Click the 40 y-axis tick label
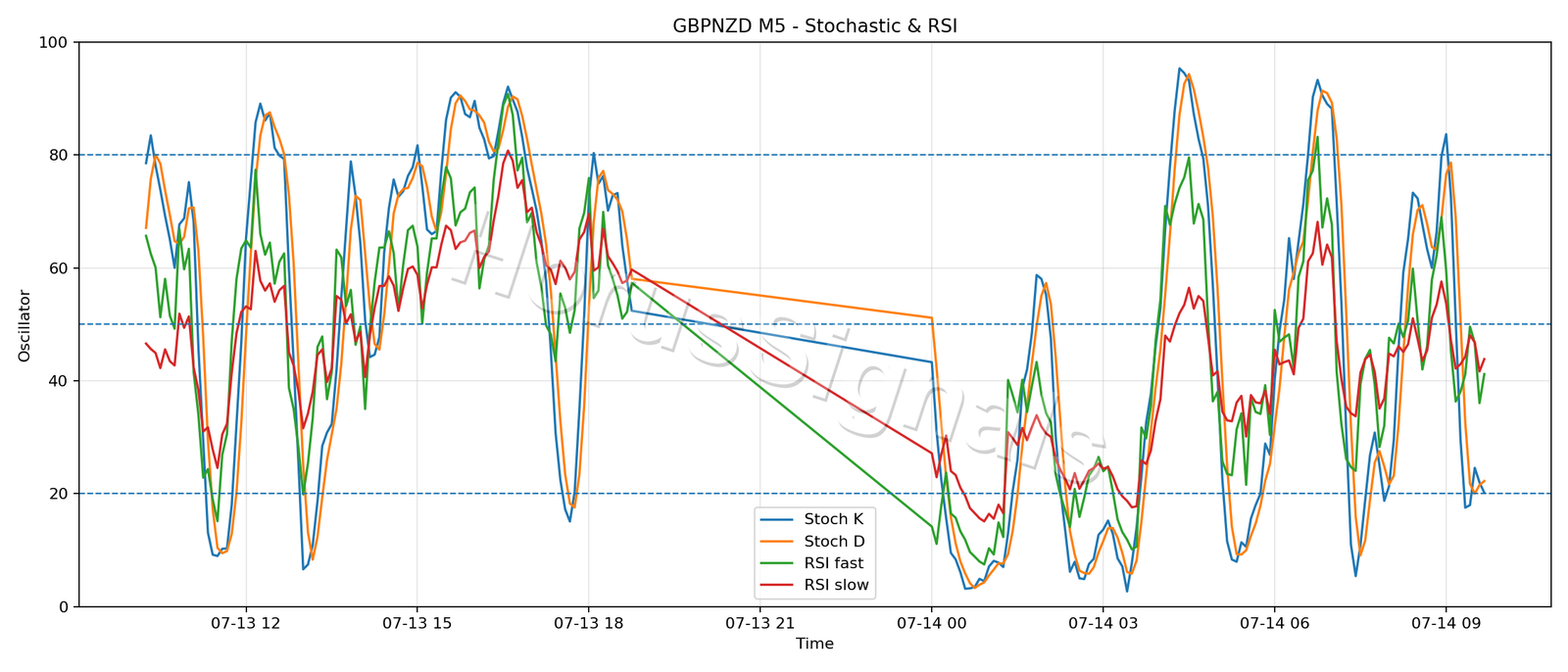 (59, 381)
